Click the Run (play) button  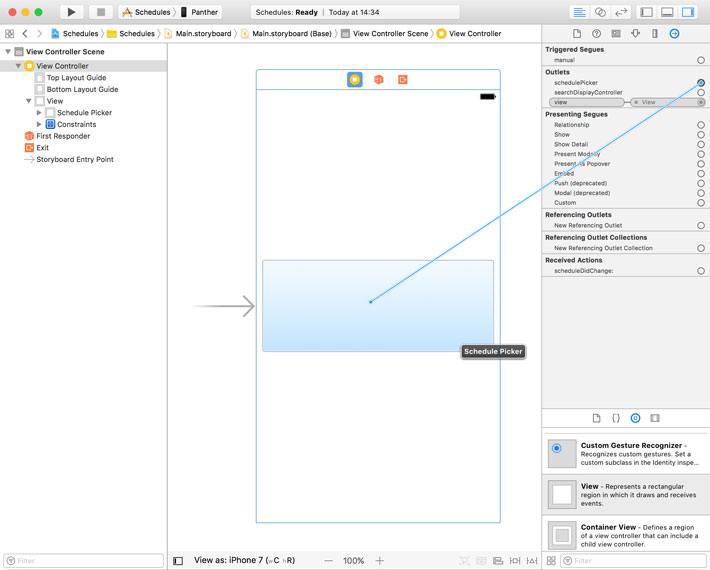pos(71,12)
